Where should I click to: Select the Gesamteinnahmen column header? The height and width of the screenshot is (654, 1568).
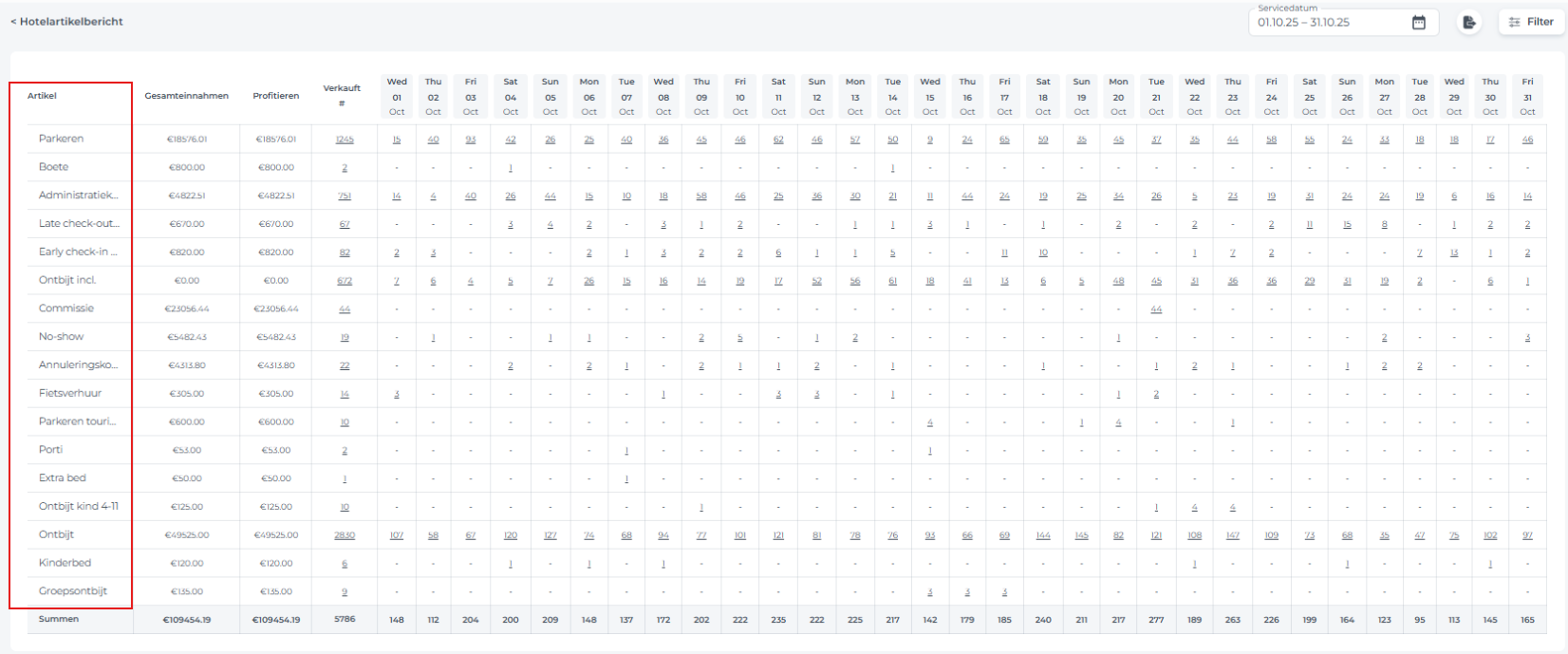[186, 96]
